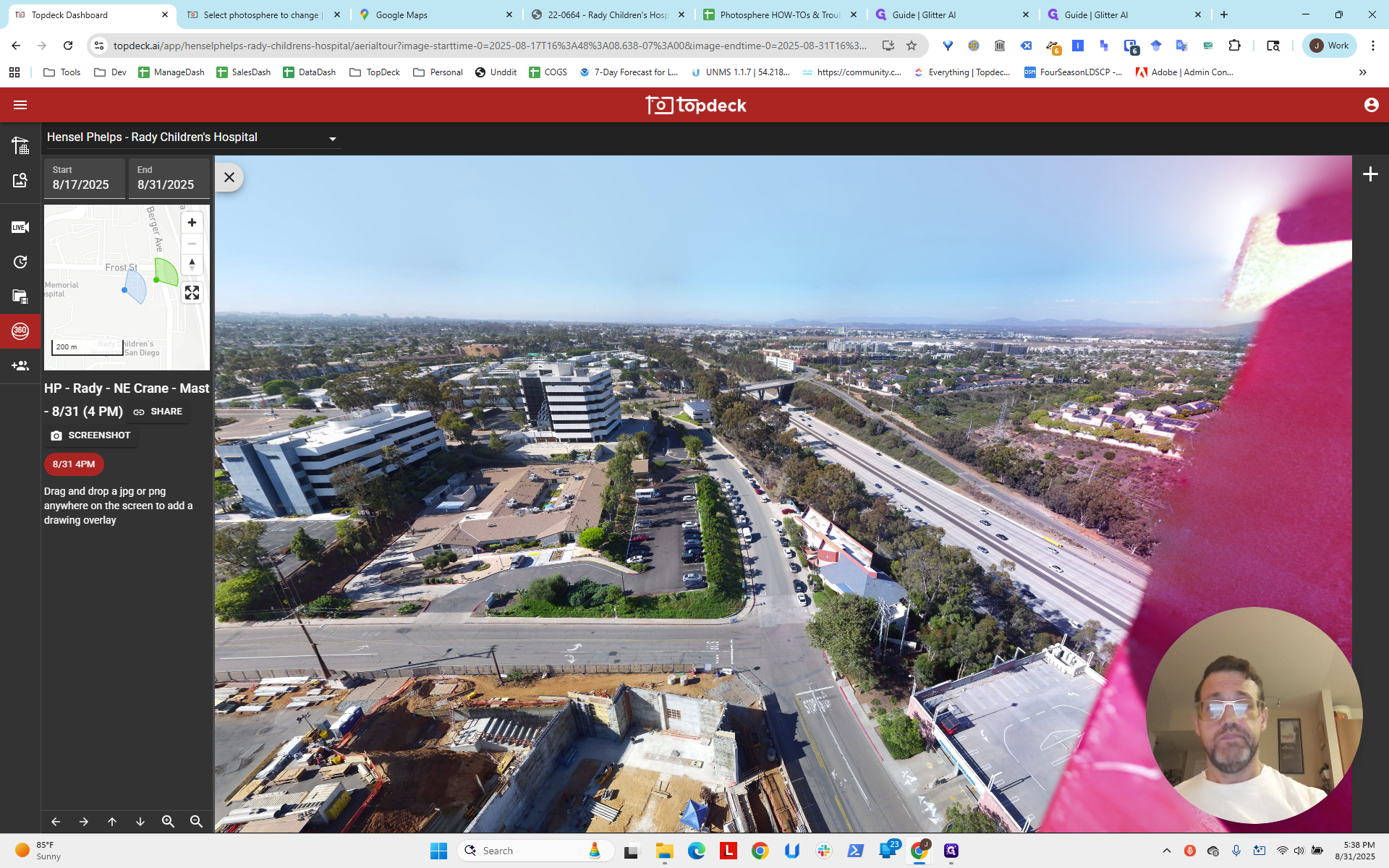
Task: Open the media gallery sidebar icon
Action: [x=20, y=296]
